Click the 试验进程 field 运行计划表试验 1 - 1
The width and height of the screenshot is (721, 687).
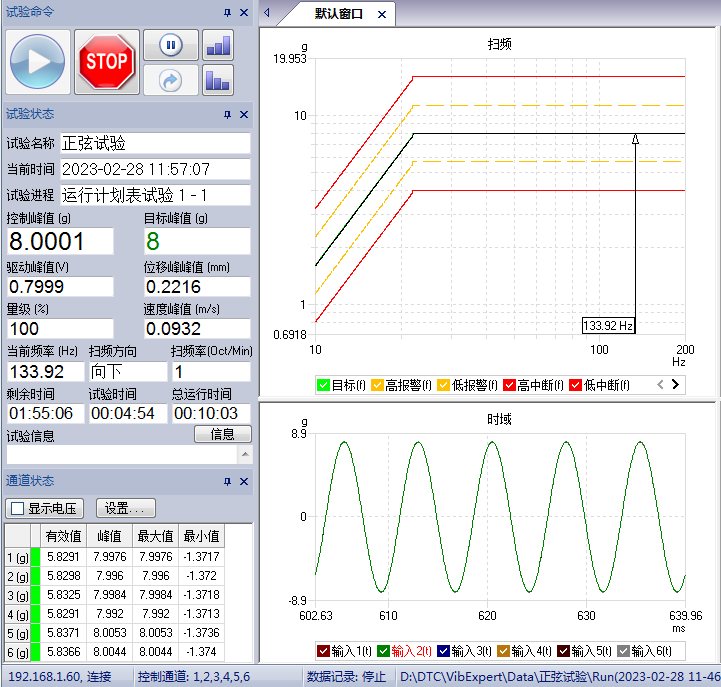pos(155,195)
